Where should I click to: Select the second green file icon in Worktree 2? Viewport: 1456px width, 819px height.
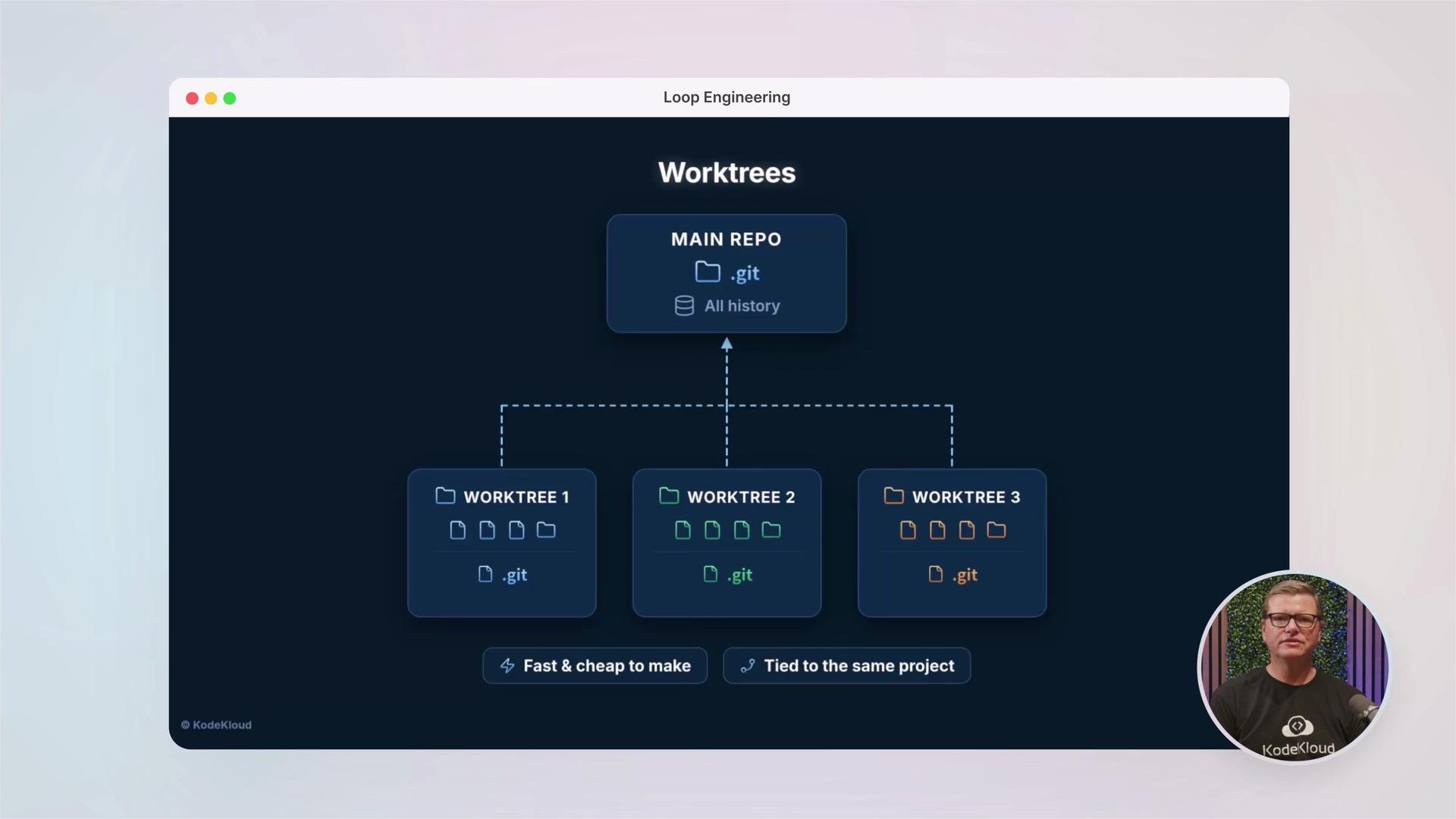pos(712,530)
